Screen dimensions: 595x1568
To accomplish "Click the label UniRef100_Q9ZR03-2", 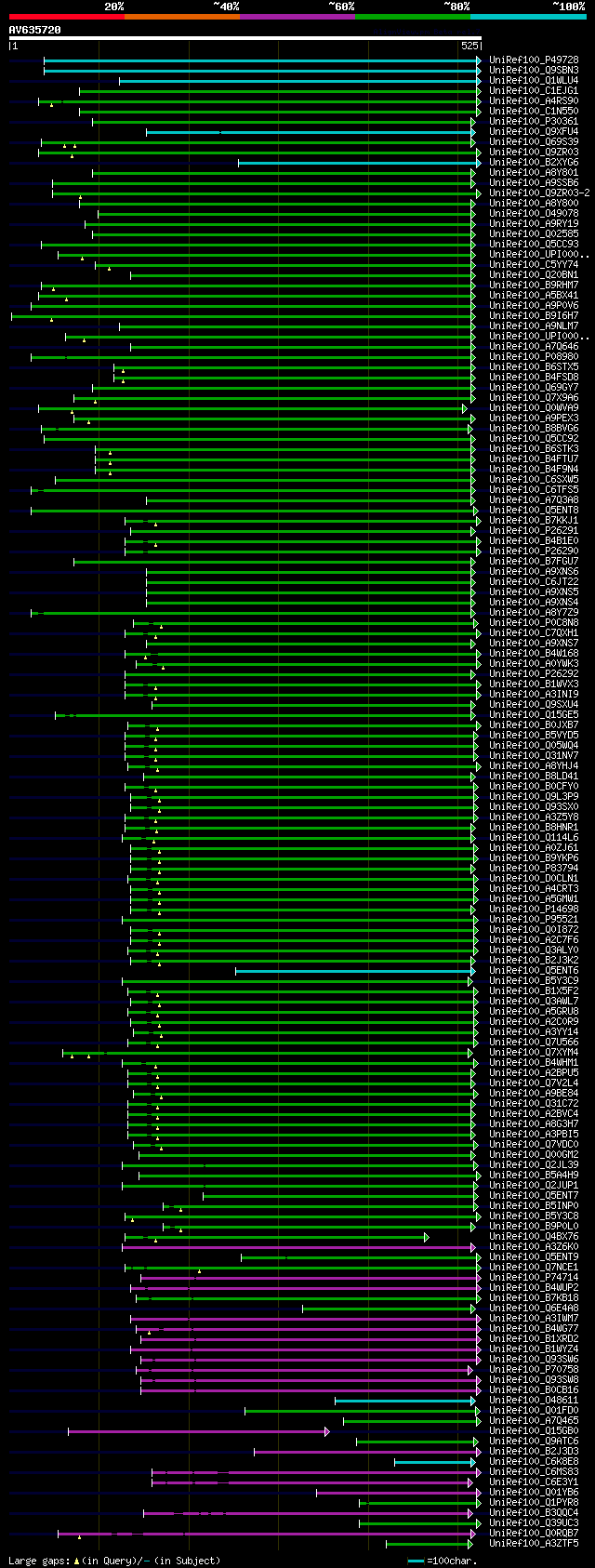I will click(539, 193).
